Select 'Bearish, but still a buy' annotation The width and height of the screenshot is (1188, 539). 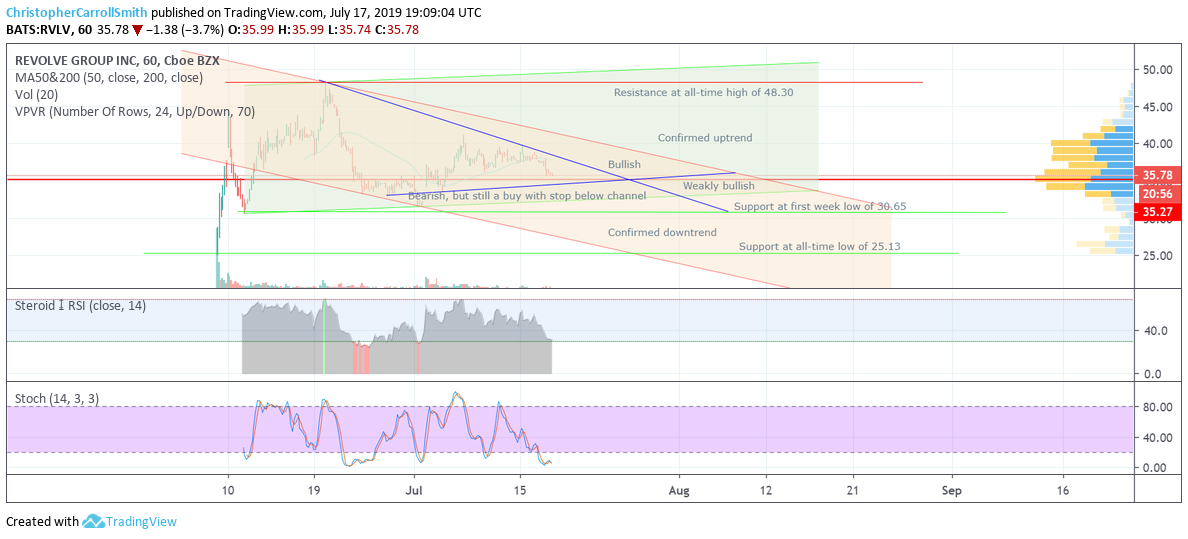[x=527, y=196]
